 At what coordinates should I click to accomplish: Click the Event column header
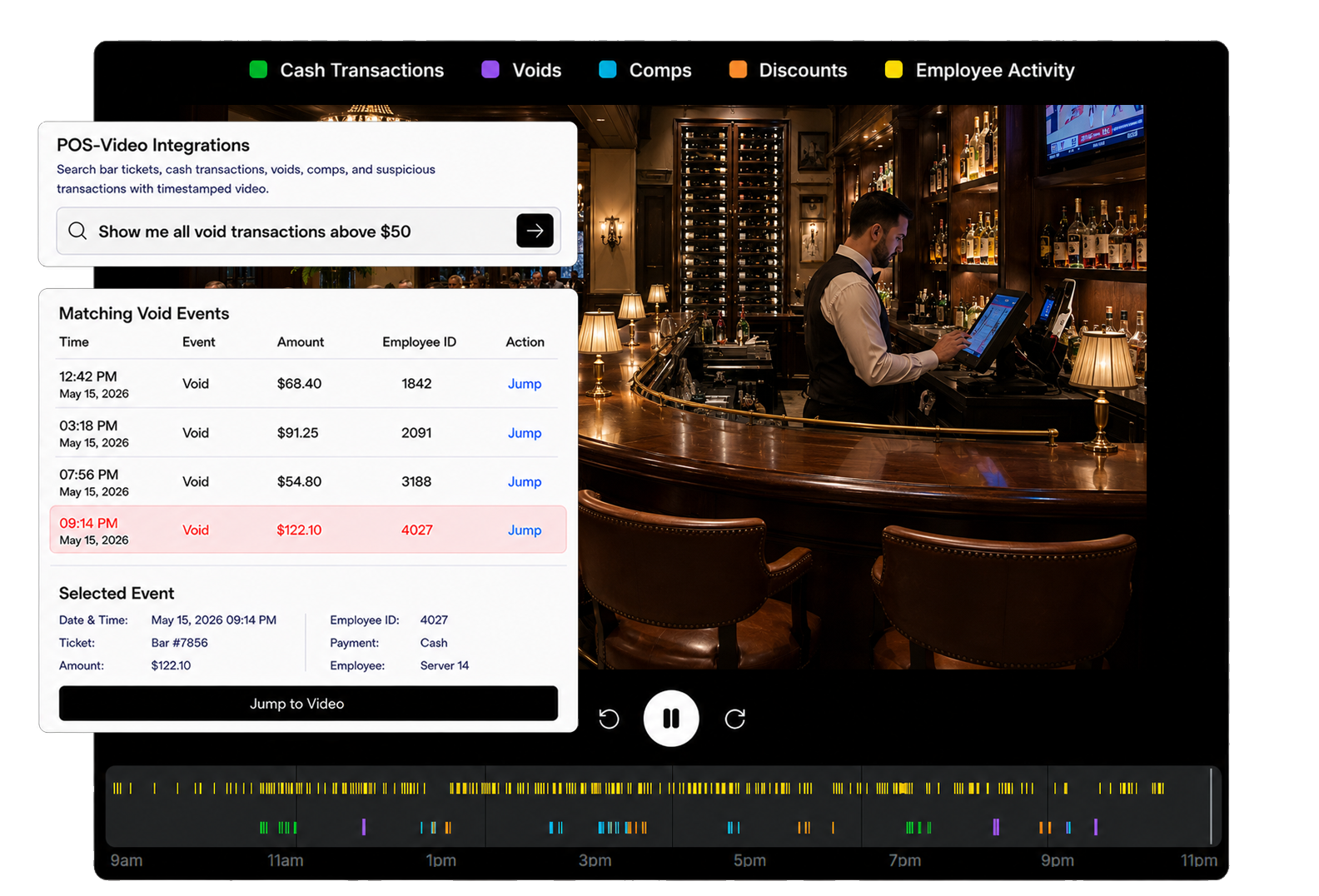198,342
